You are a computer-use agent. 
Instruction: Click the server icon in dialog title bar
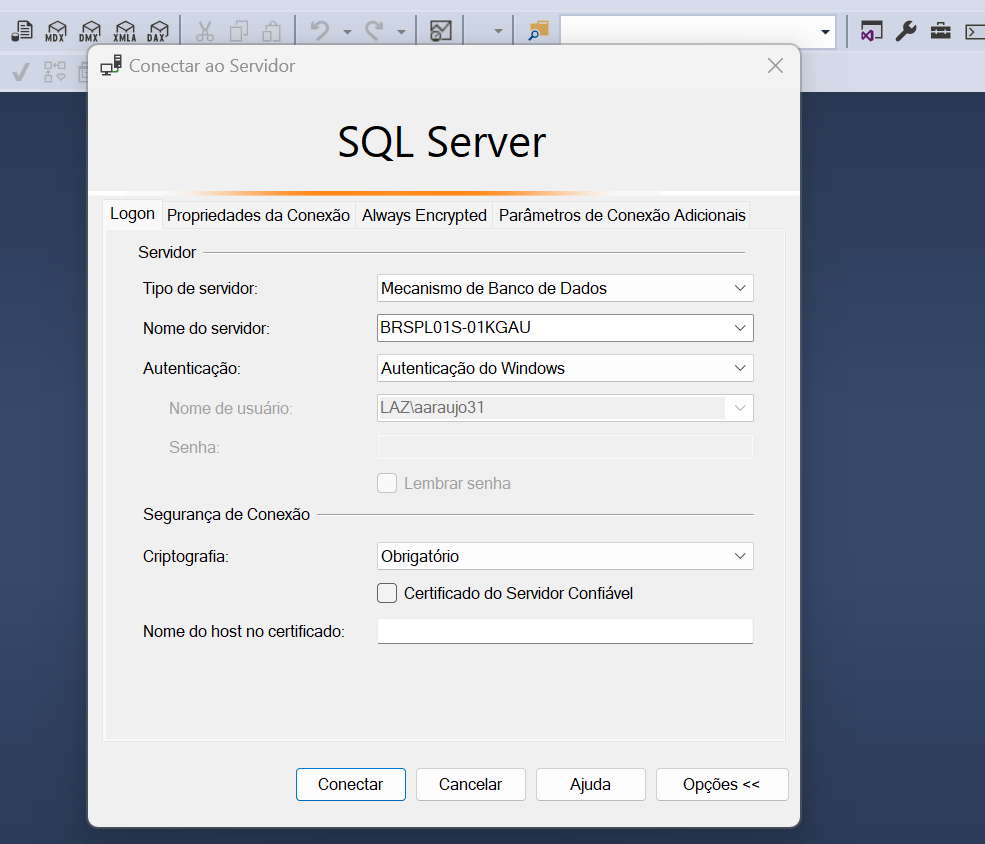tap(111, 65)
